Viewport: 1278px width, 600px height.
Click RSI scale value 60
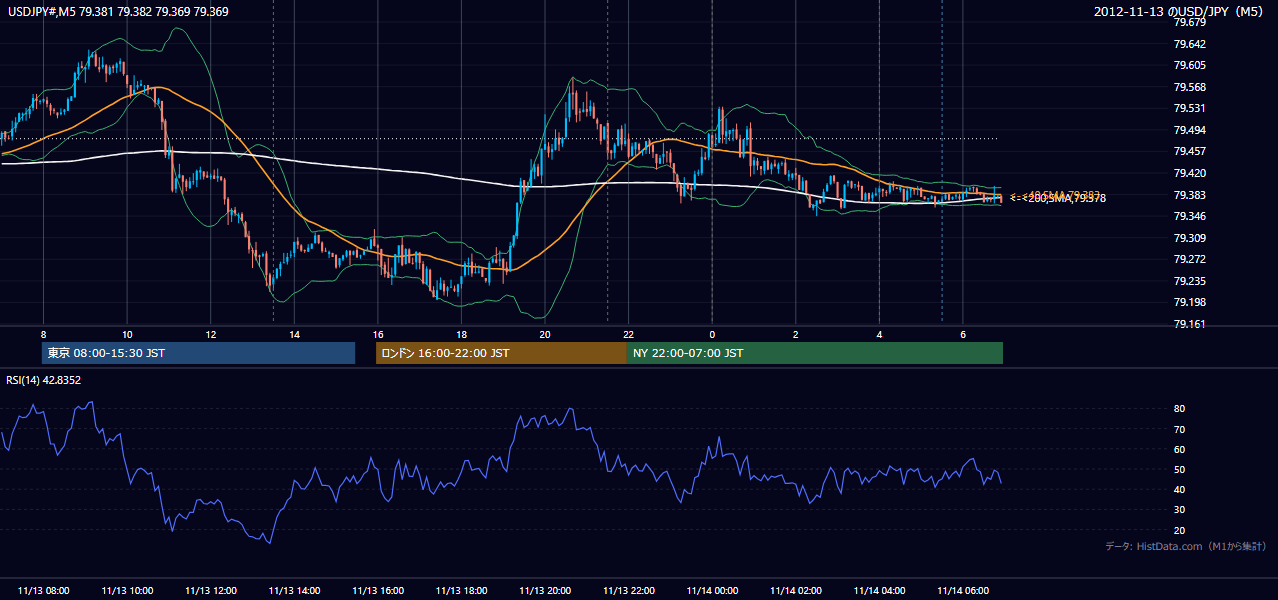pyautogui.click(x=1179, y=449)
